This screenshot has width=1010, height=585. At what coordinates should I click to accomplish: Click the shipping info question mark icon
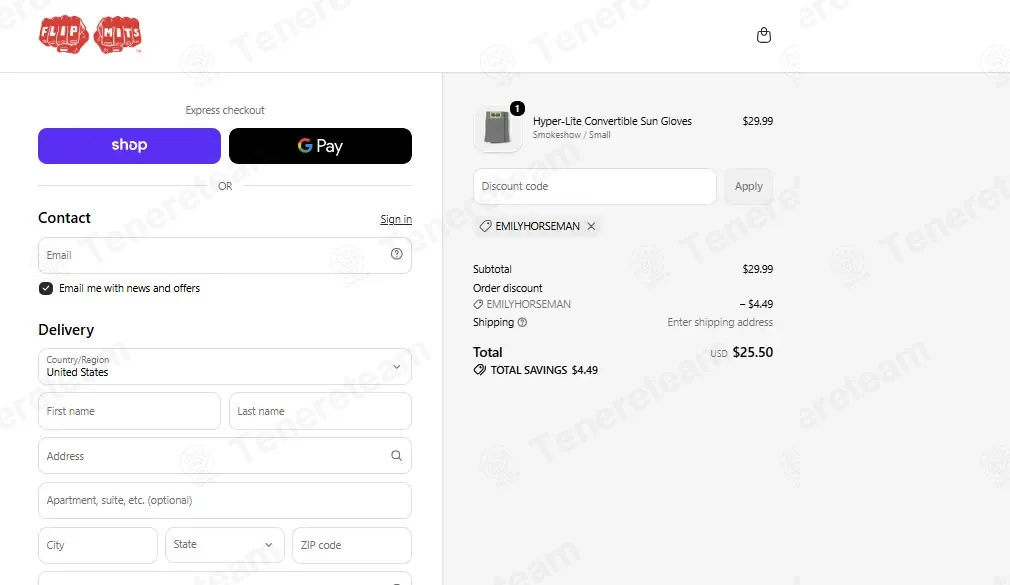point(522,322)
